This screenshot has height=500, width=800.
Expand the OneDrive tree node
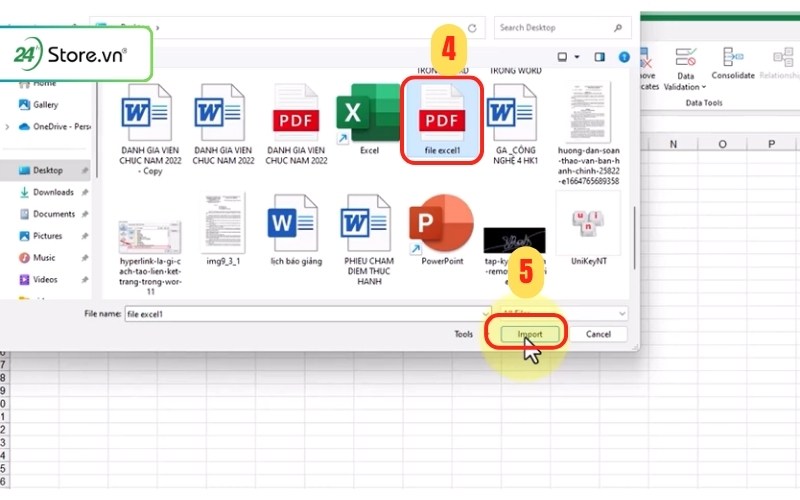pyautogui.click(x=7, y=127)
